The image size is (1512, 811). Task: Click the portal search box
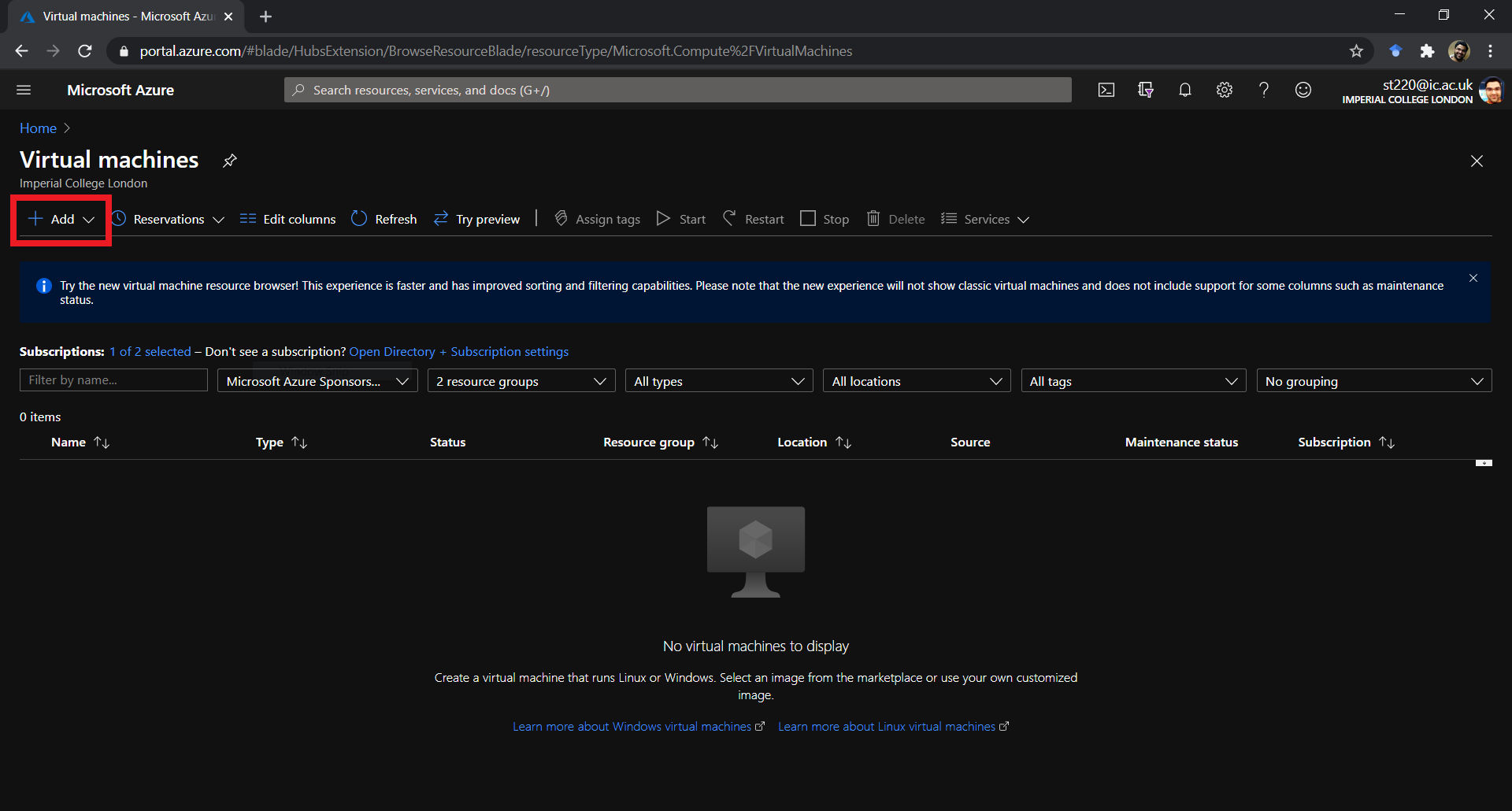coord(678,90)
